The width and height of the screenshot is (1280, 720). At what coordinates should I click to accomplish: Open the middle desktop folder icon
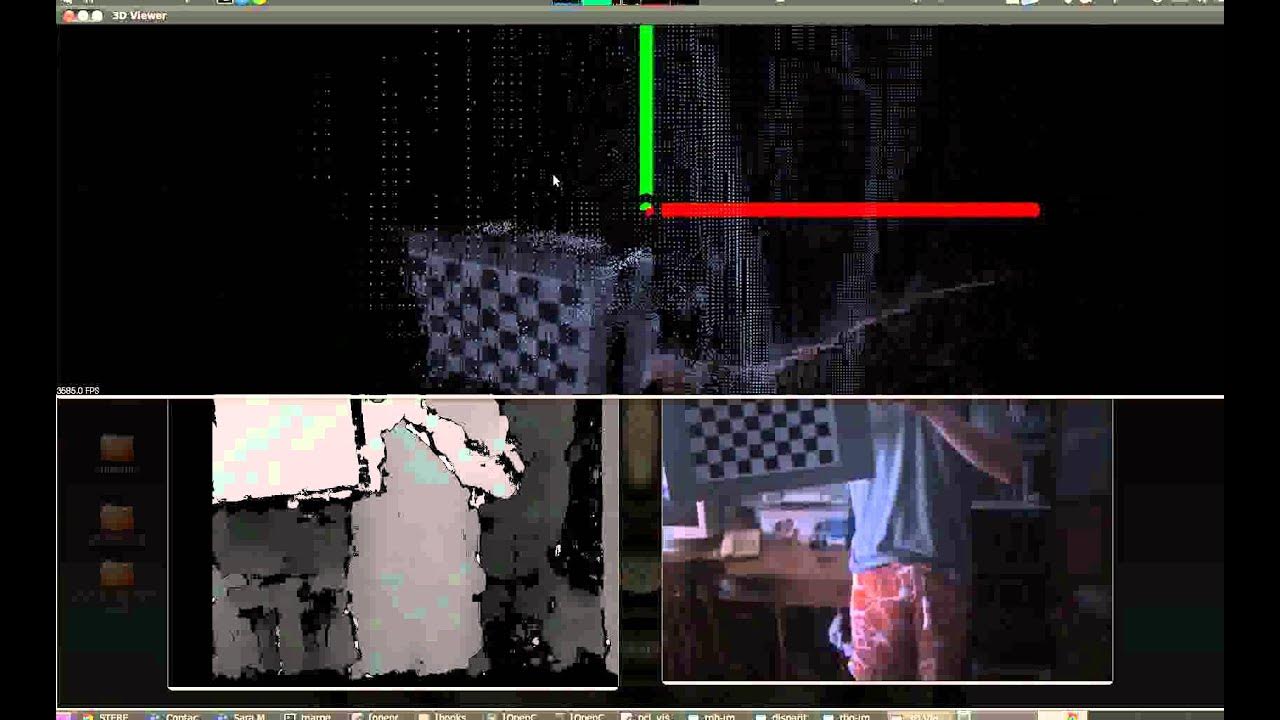[117, 518]
